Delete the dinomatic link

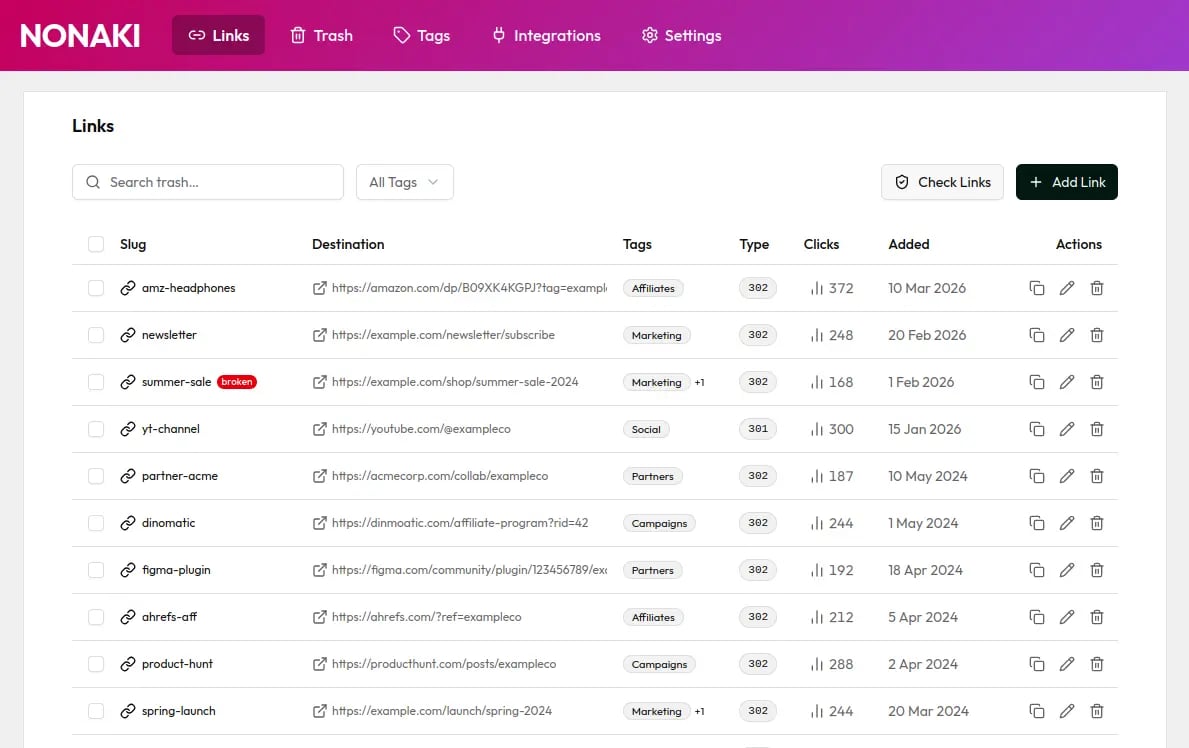(1096, 523)
